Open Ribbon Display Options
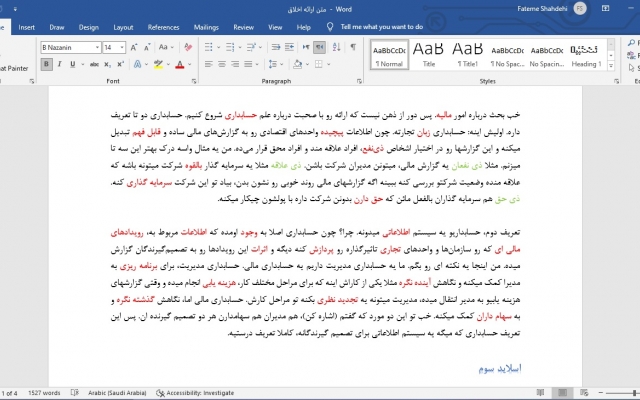This screenshot has width=640, height=400. (606, 9)
